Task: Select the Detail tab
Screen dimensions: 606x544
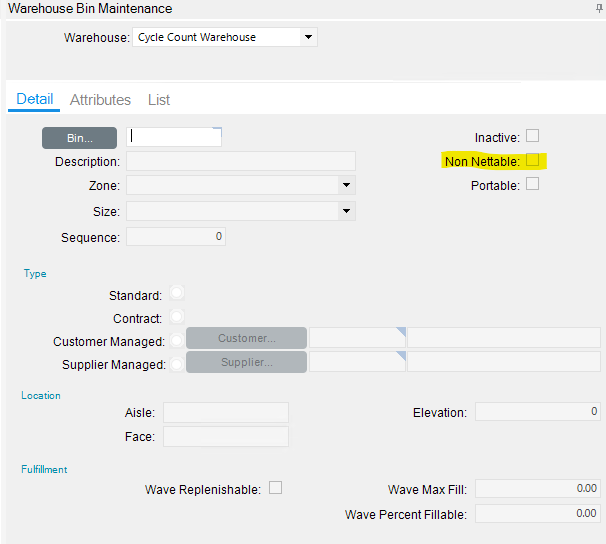Action: point(35,99)
